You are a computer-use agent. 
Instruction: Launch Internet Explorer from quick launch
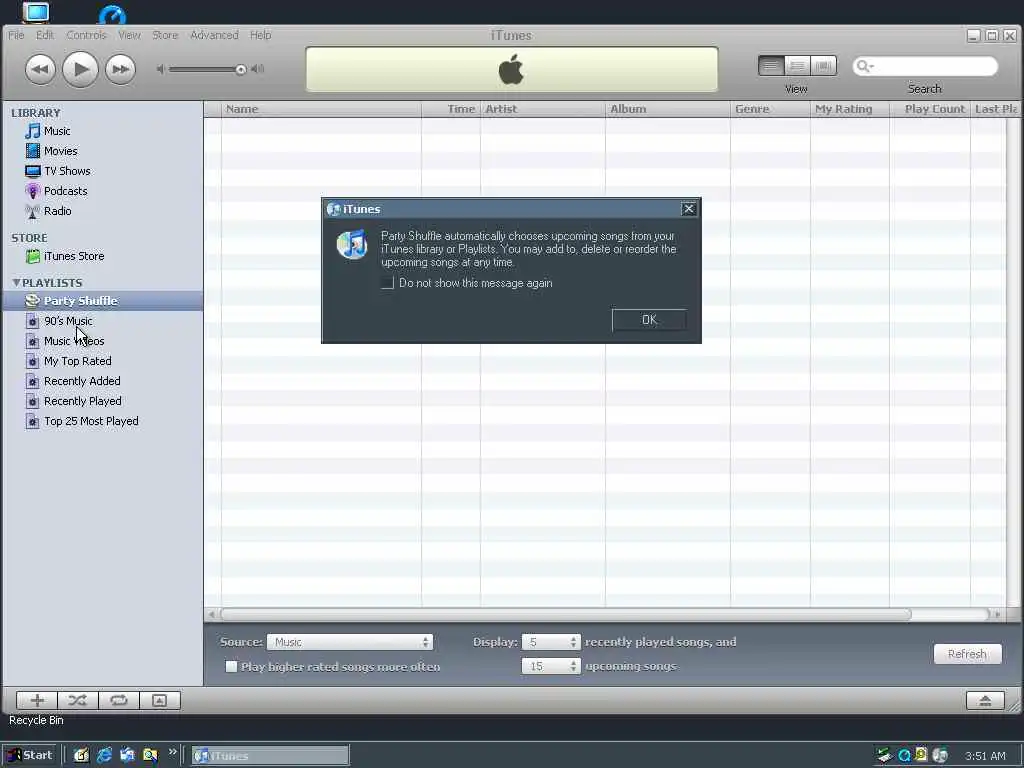click(104, 756)
